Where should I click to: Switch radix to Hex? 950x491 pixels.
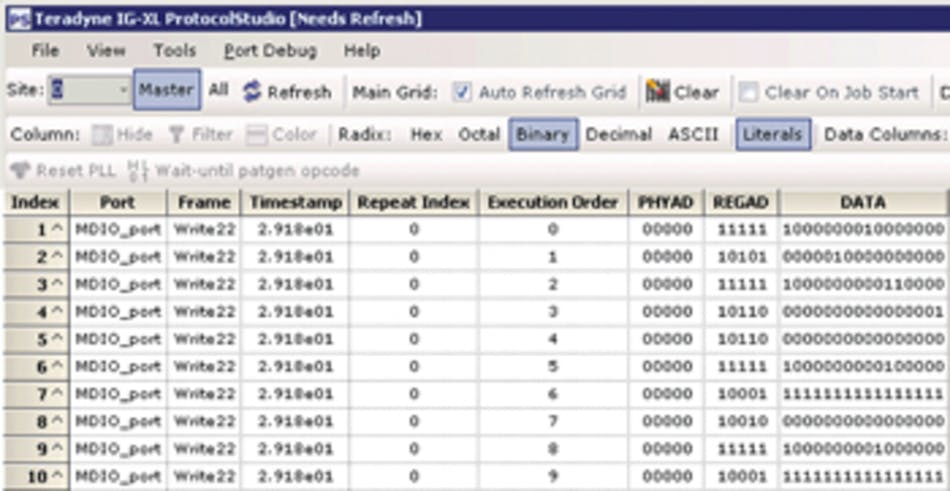(426, 134)
